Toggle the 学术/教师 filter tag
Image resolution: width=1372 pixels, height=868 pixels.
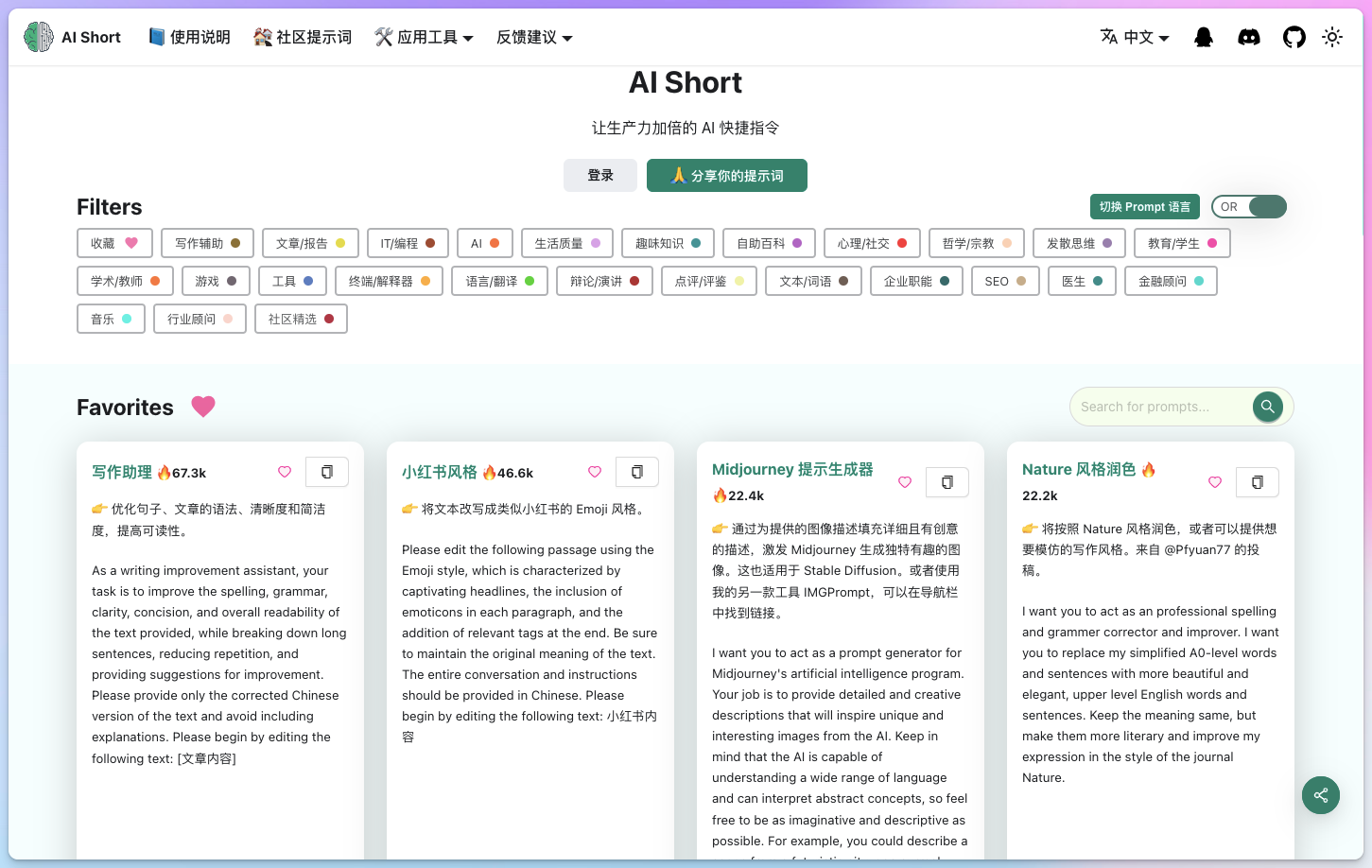(125, 281)
